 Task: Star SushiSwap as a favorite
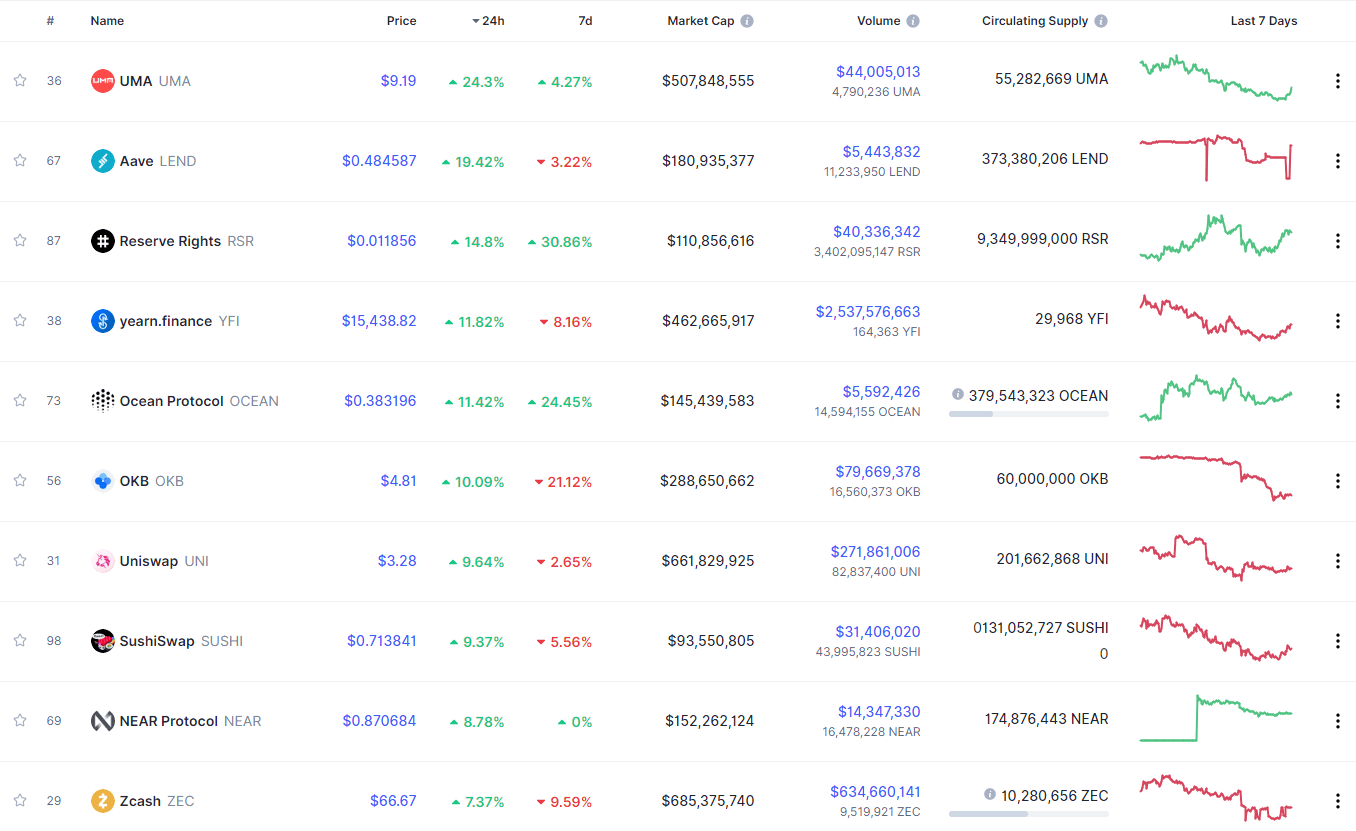(x=20, y=641)
